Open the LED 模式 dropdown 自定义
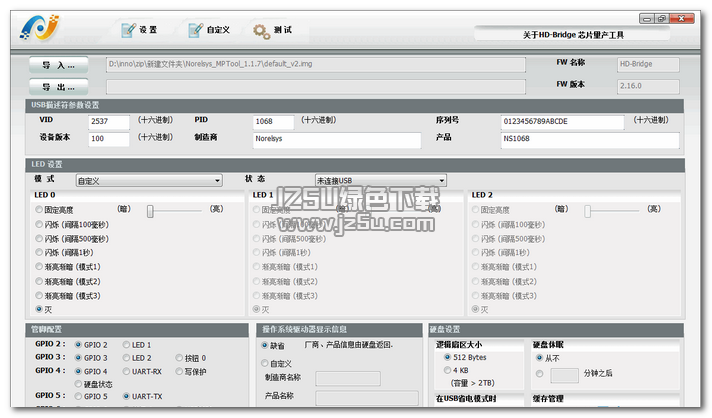The image size is (712, 418). pyautogui.click(x=149, y=181)
